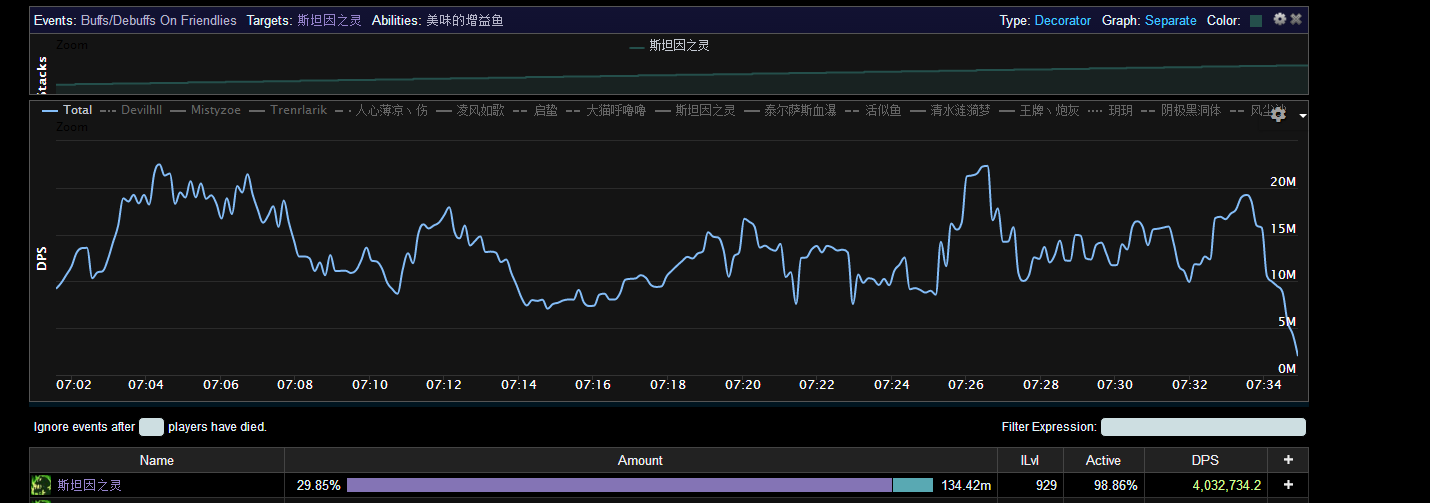Sort the table by Active column
This screenshot has width=1430, height=503.
1103,460
